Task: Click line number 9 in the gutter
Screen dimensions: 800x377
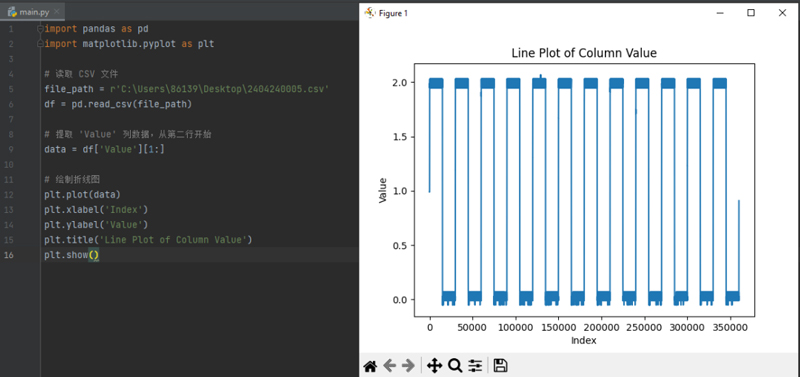Action: tap(11, 149)
